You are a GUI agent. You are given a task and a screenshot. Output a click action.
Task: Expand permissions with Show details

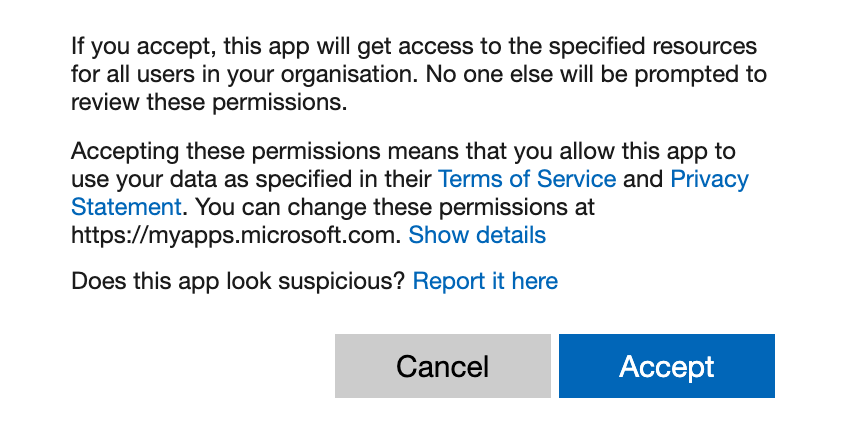coord(477,235)
